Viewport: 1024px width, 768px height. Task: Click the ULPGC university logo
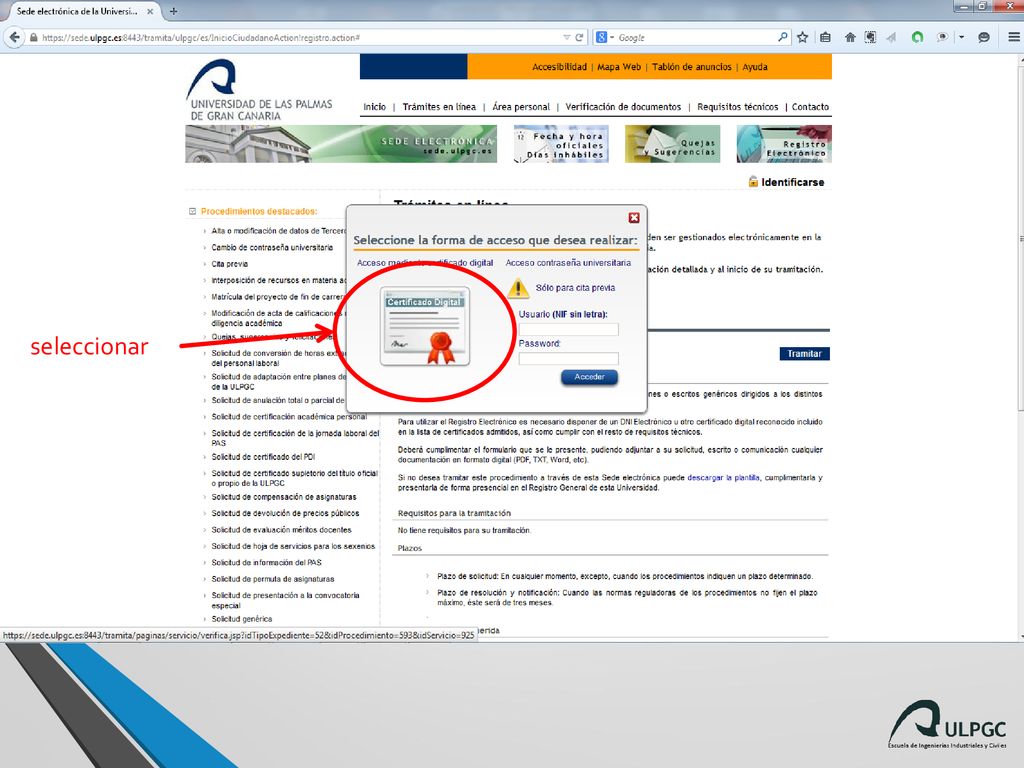pyautogui.click(x=259, y=90)
